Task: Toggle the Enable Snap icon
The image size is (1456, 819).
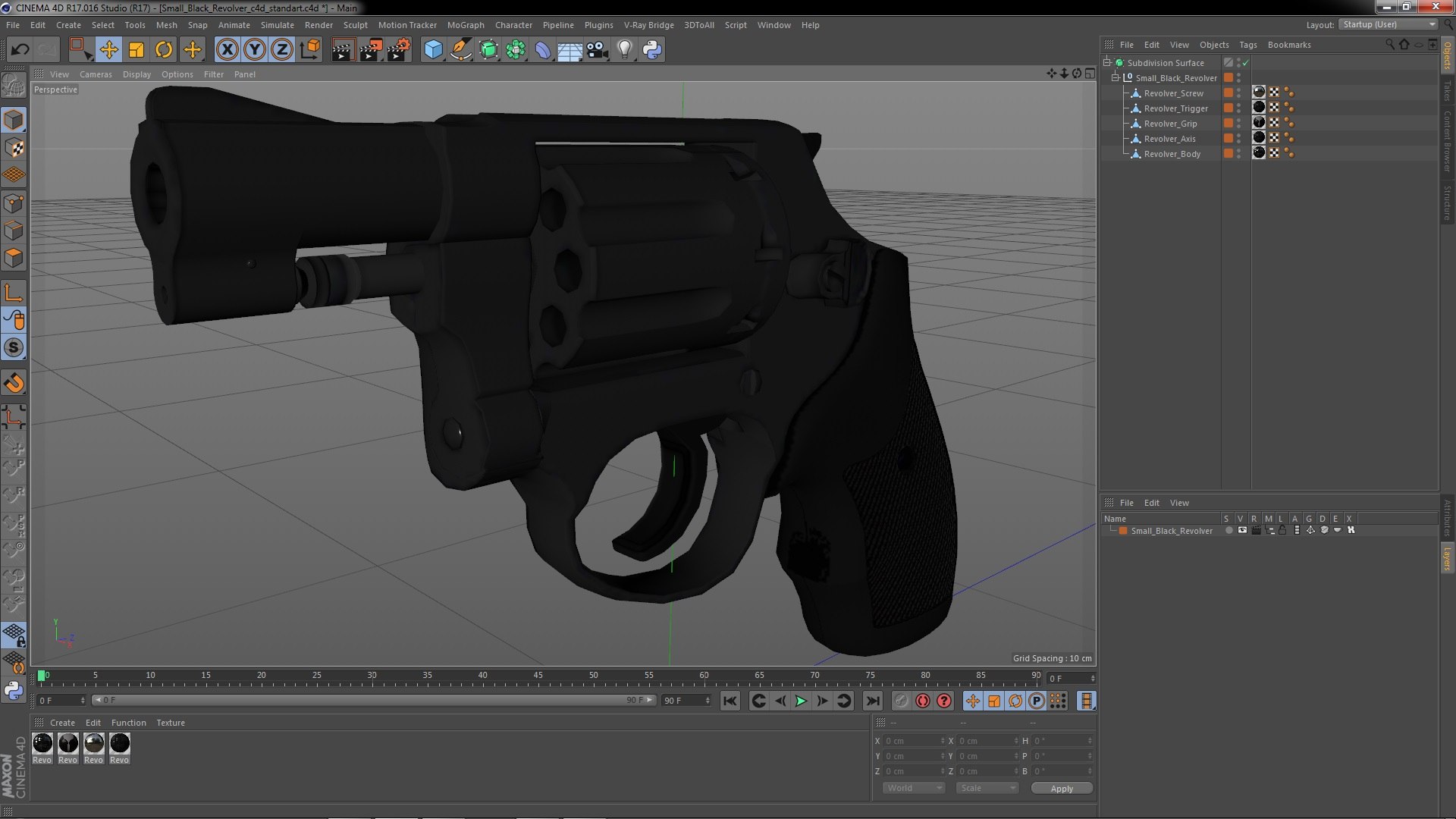Action: pos(14,384)
